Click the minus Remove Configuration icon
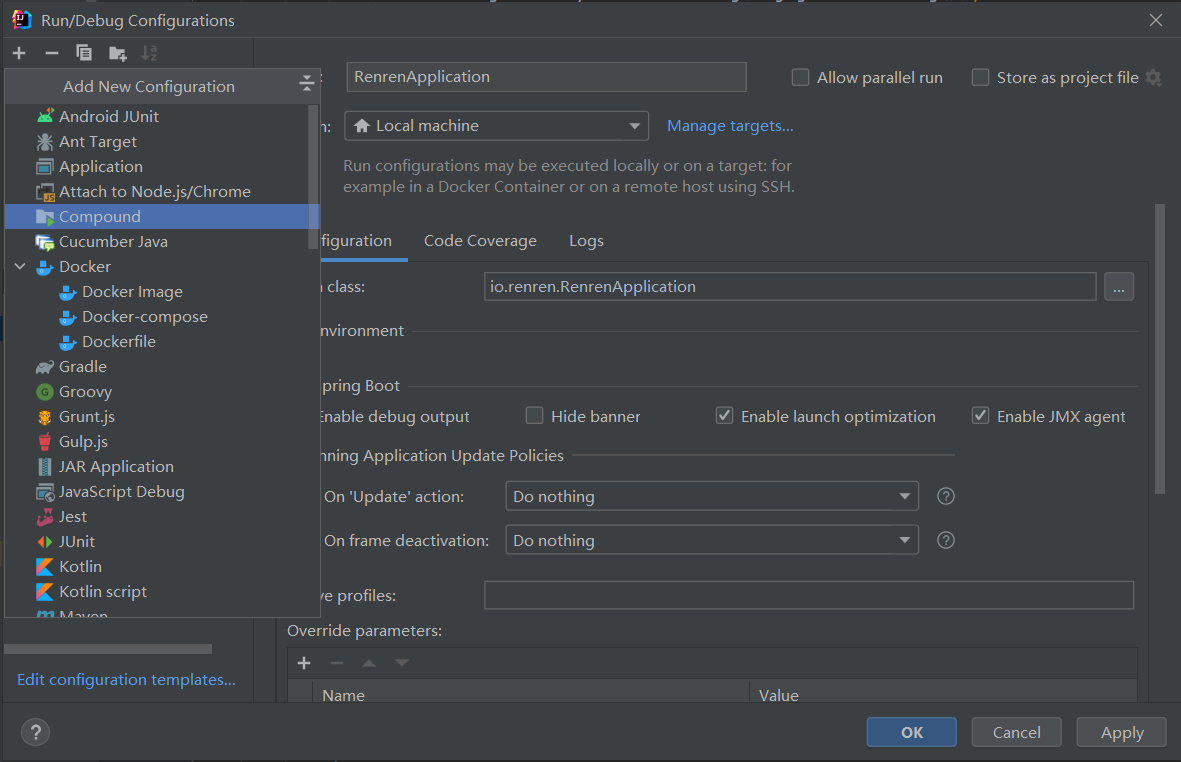 [52, 53]
